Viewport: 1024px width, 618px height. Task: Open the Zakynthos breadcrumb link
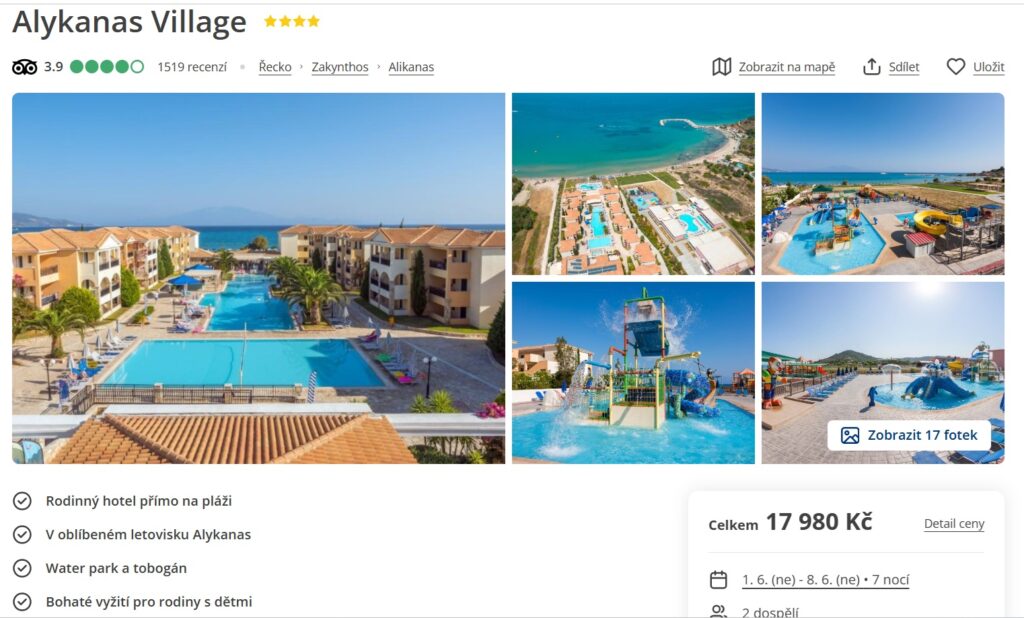pyautogui.click(x=340, y=67)
